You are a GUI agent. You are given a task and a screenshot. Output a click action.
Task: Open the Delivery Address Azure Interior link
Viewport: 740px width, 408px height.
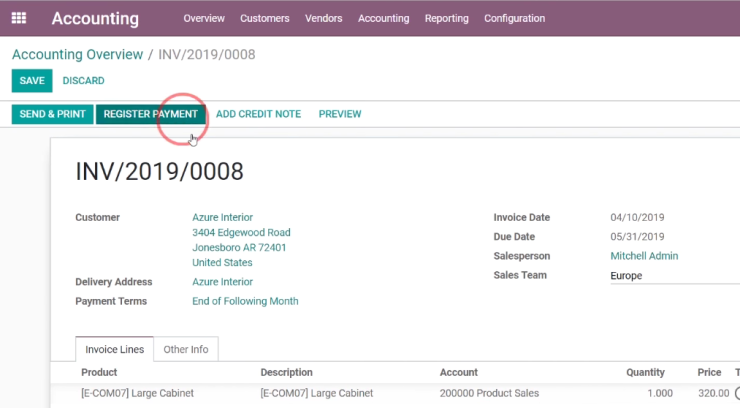[x=222, y=282]
